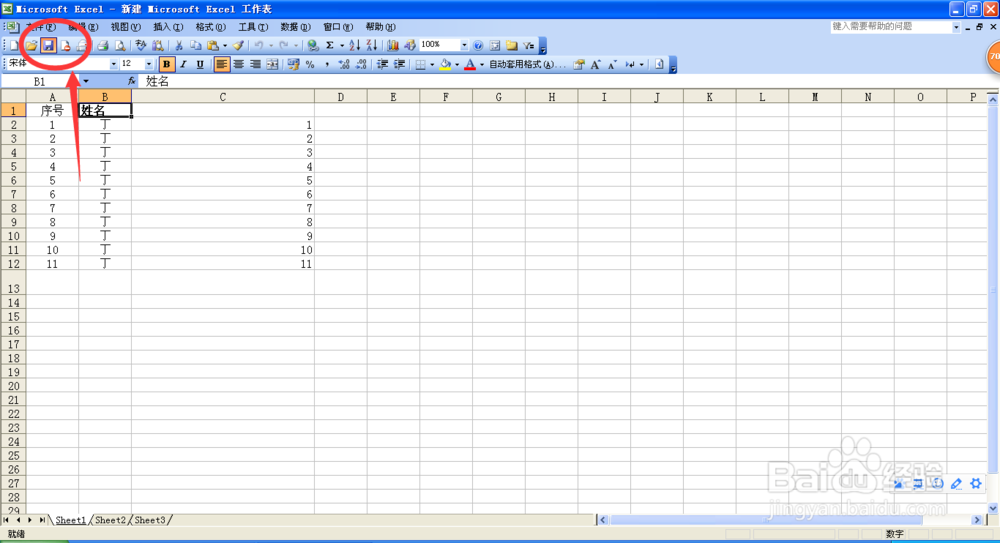
Task: Open the 工具 menu
Action: pyautogui.click(x=253, y=27)
